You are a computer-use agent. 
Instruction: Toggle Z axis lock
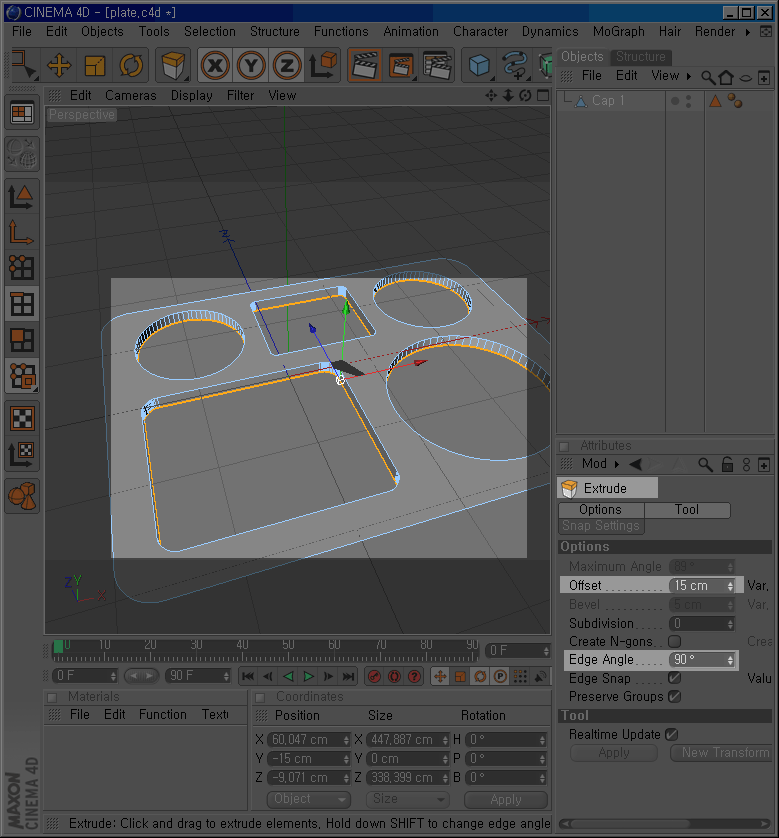click(x=287, y=66)
